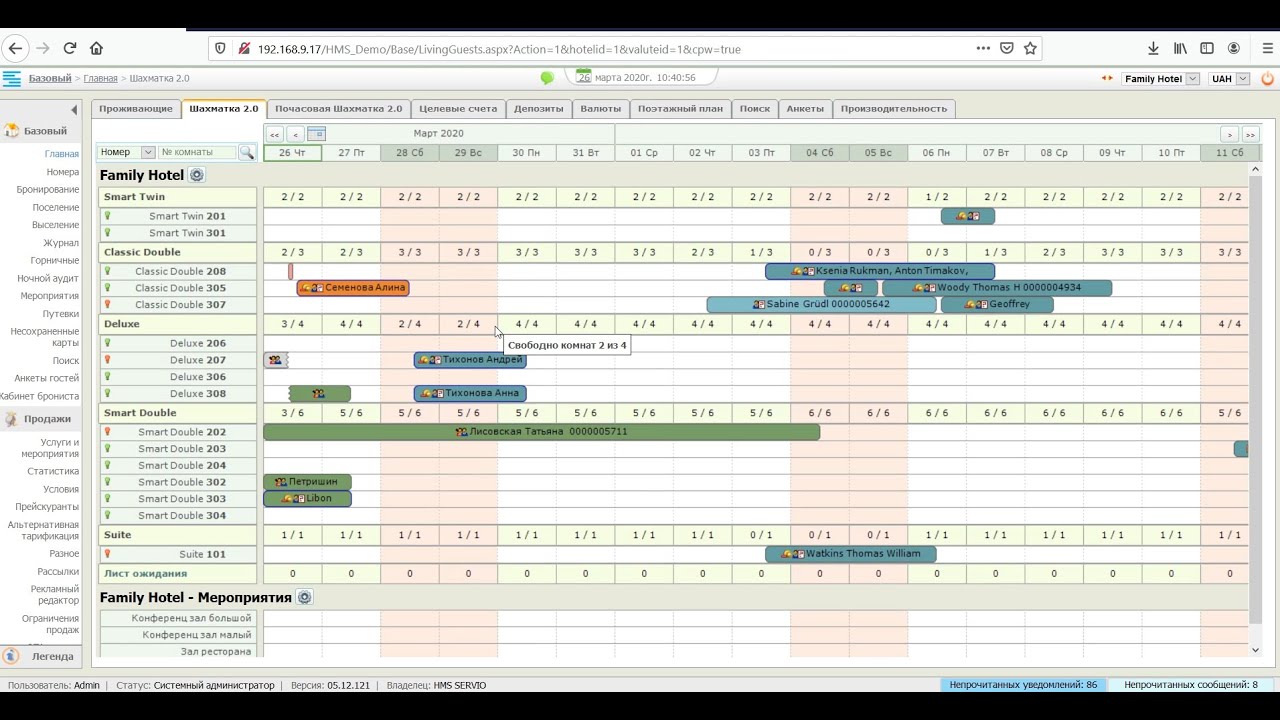
Task: Click the Непрочитанных сообщений: 8 status indicator
Action: pos(1191,685)
